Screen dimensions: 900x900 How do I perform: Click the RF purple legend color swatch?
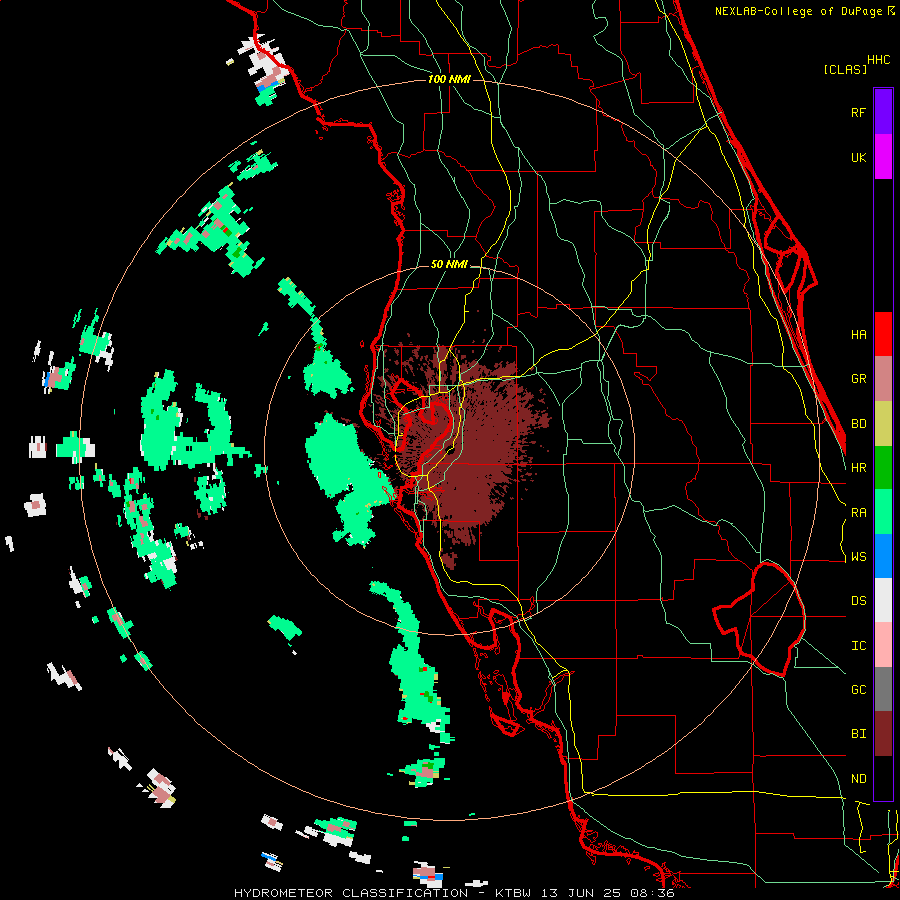pos(883,112)
